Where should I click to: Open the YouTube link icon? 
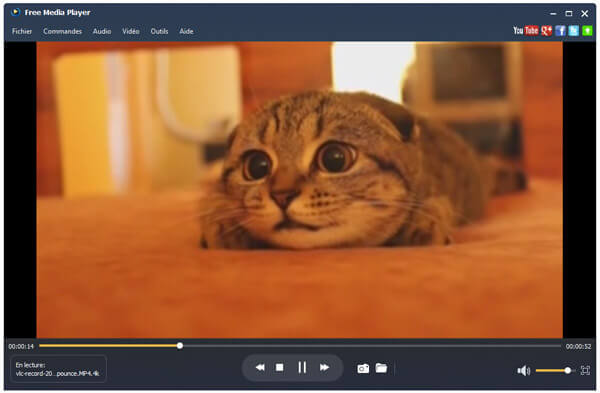point(525,31)
